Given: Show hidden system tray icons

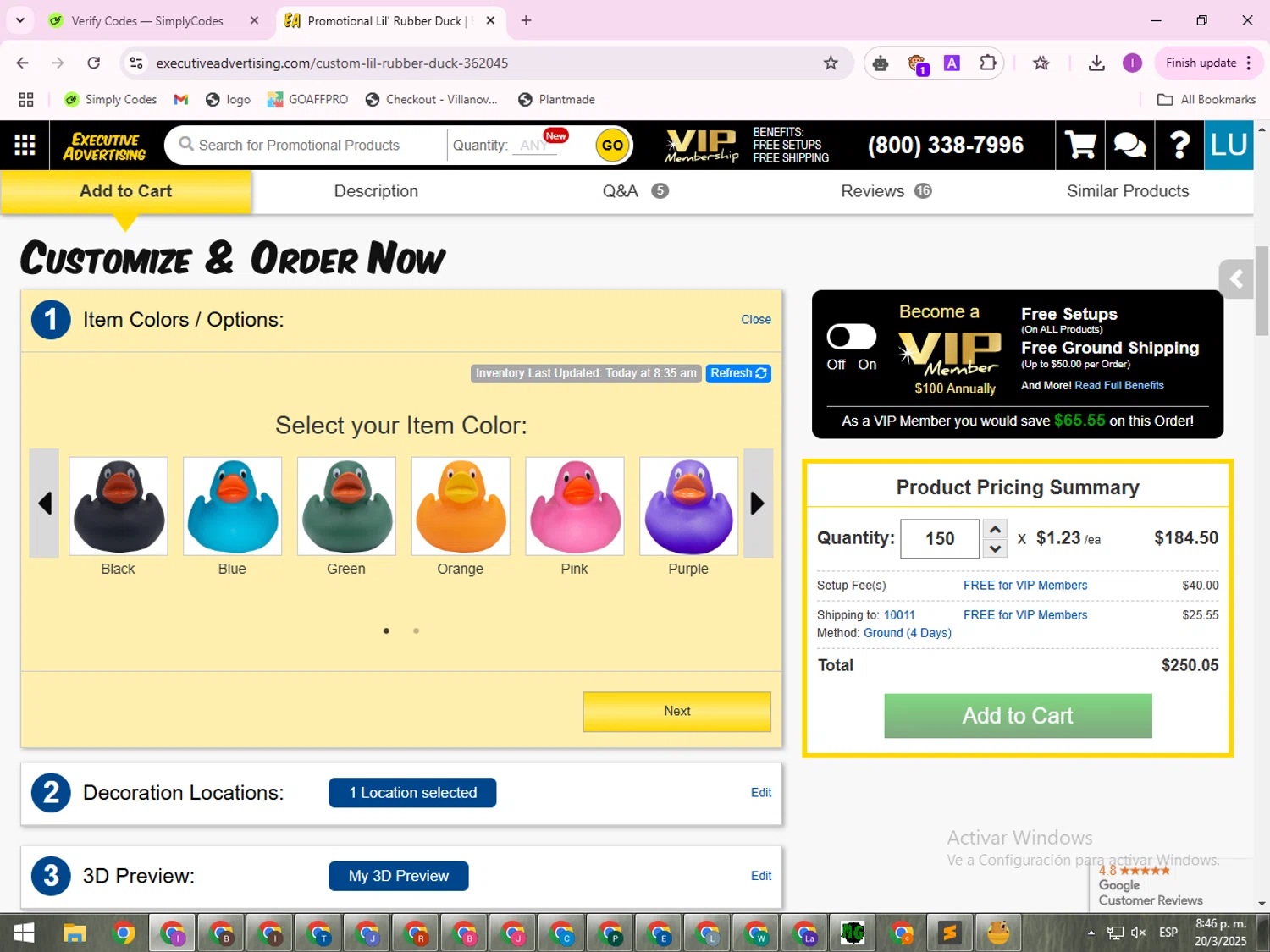Looking at the screenshot, I should [1091, 933].
